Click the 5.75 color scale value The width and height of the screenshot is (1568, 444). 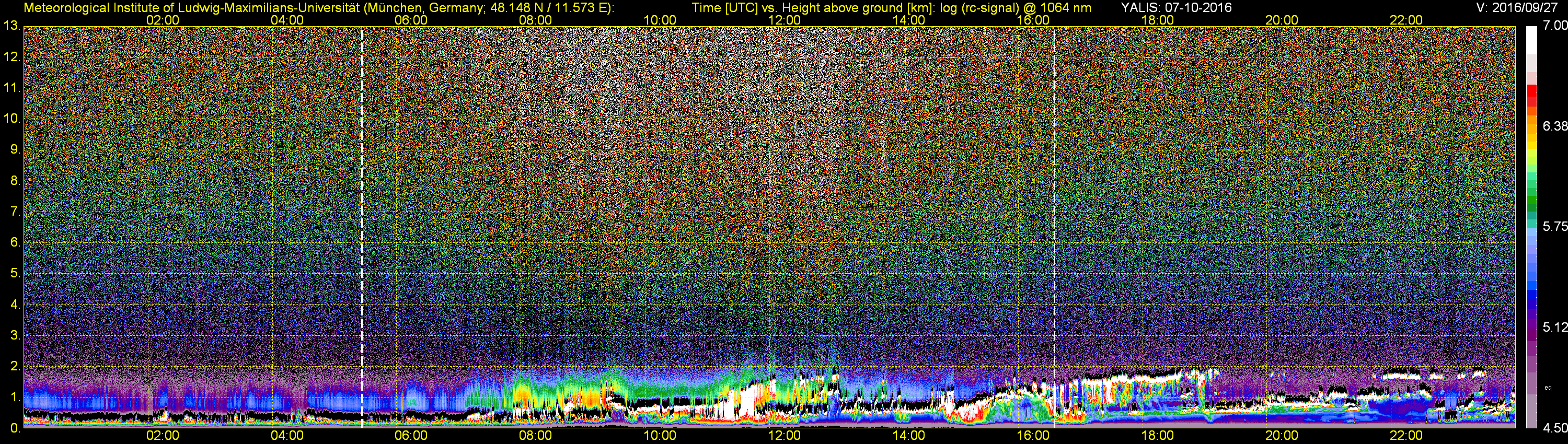1555,226
